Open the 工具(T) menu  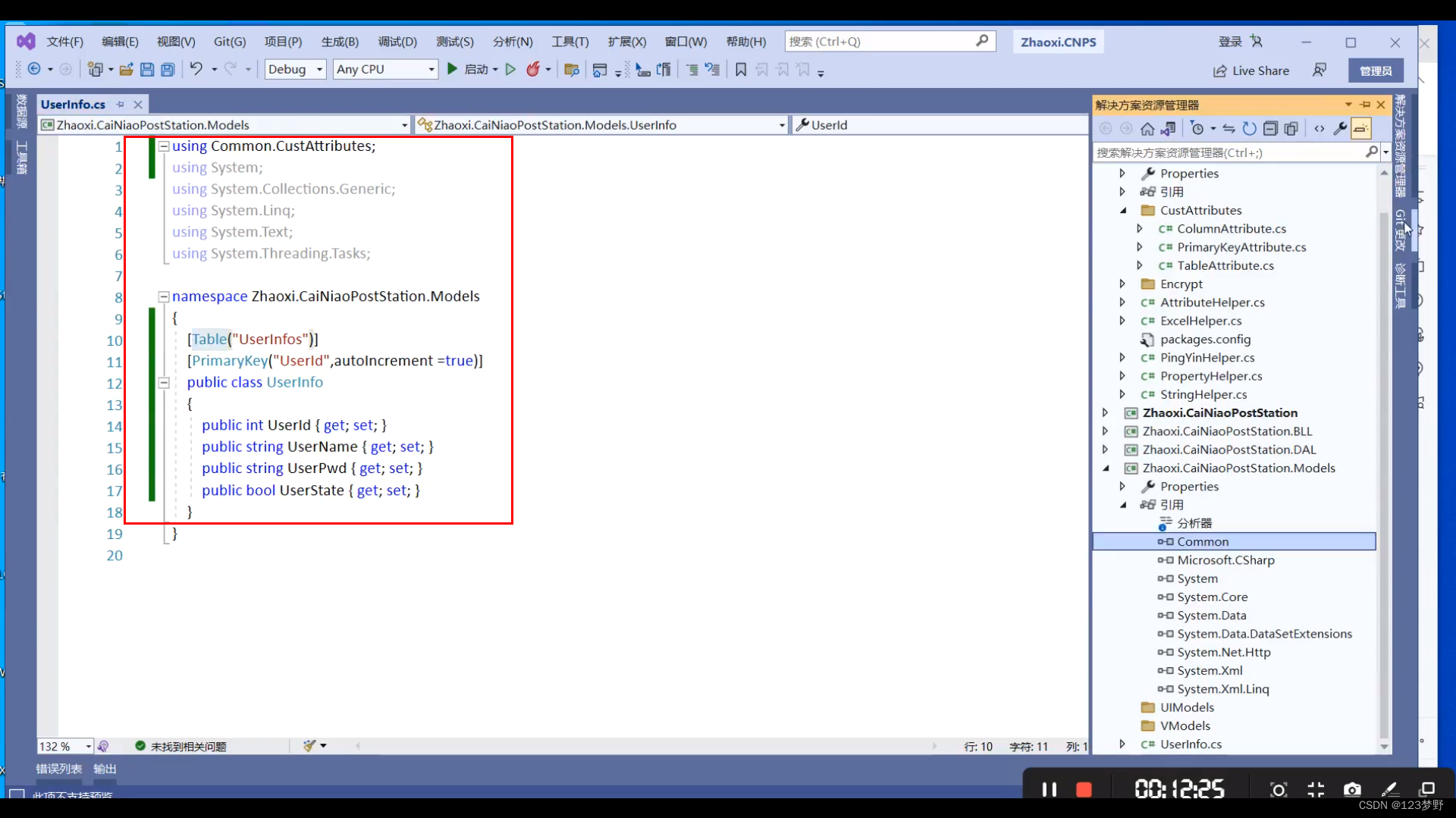pos(570,42)
